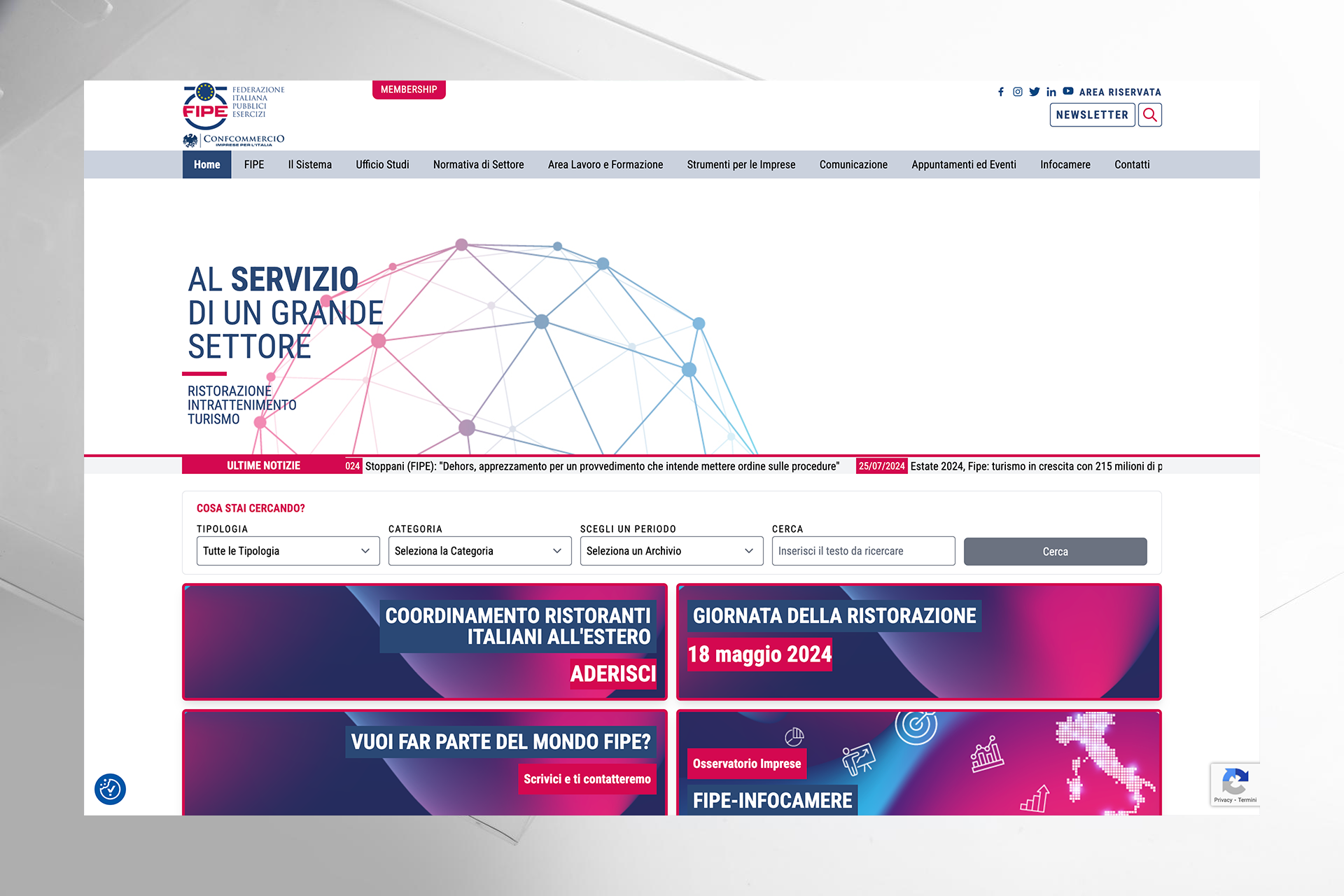Subscribe via the NEWSLETTER button
This screenshot has height=896, width=1344.
tap(1092, 115)
